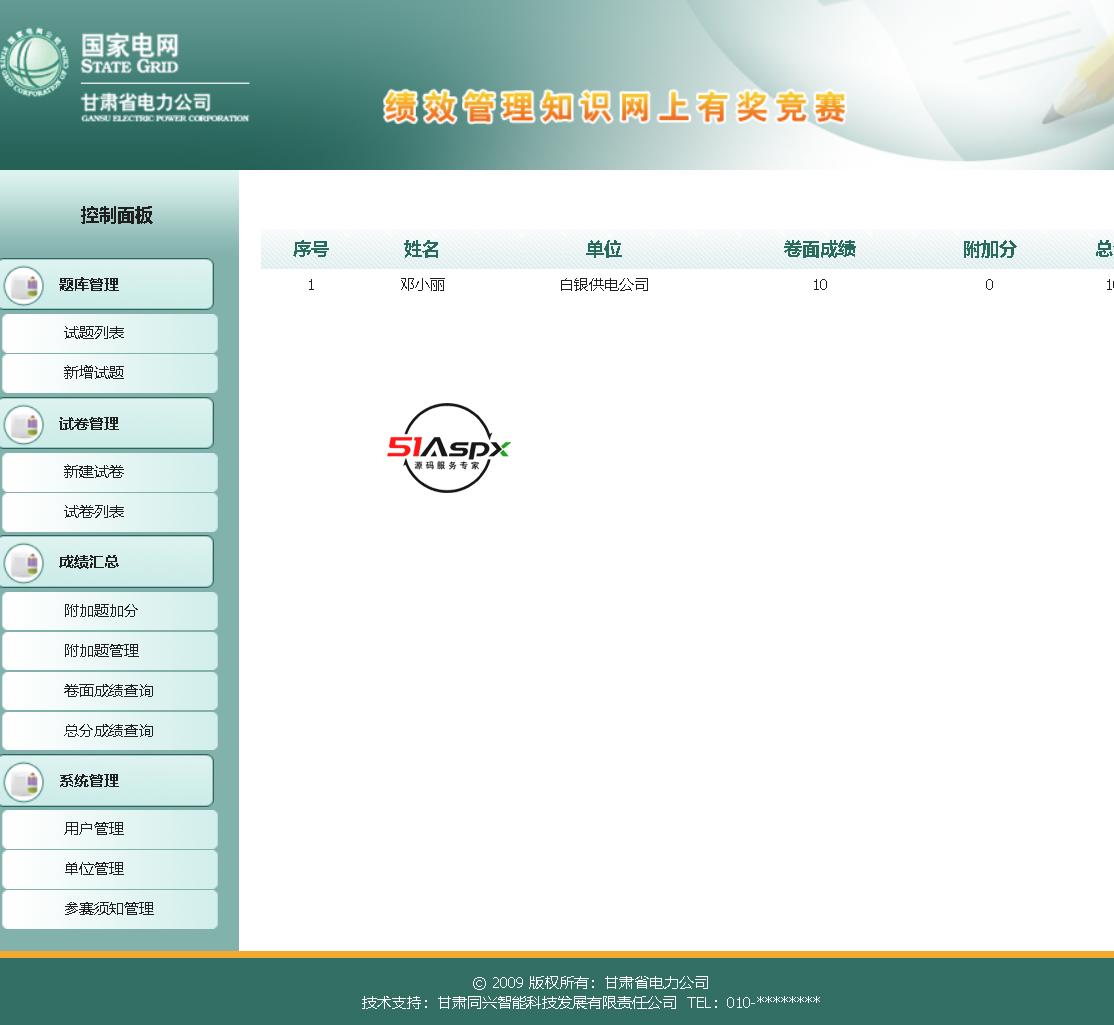The width and height of the screenshot is (1114, 1025).
Task: Click the 题库管理 section icon
Action: pos(24,285)
